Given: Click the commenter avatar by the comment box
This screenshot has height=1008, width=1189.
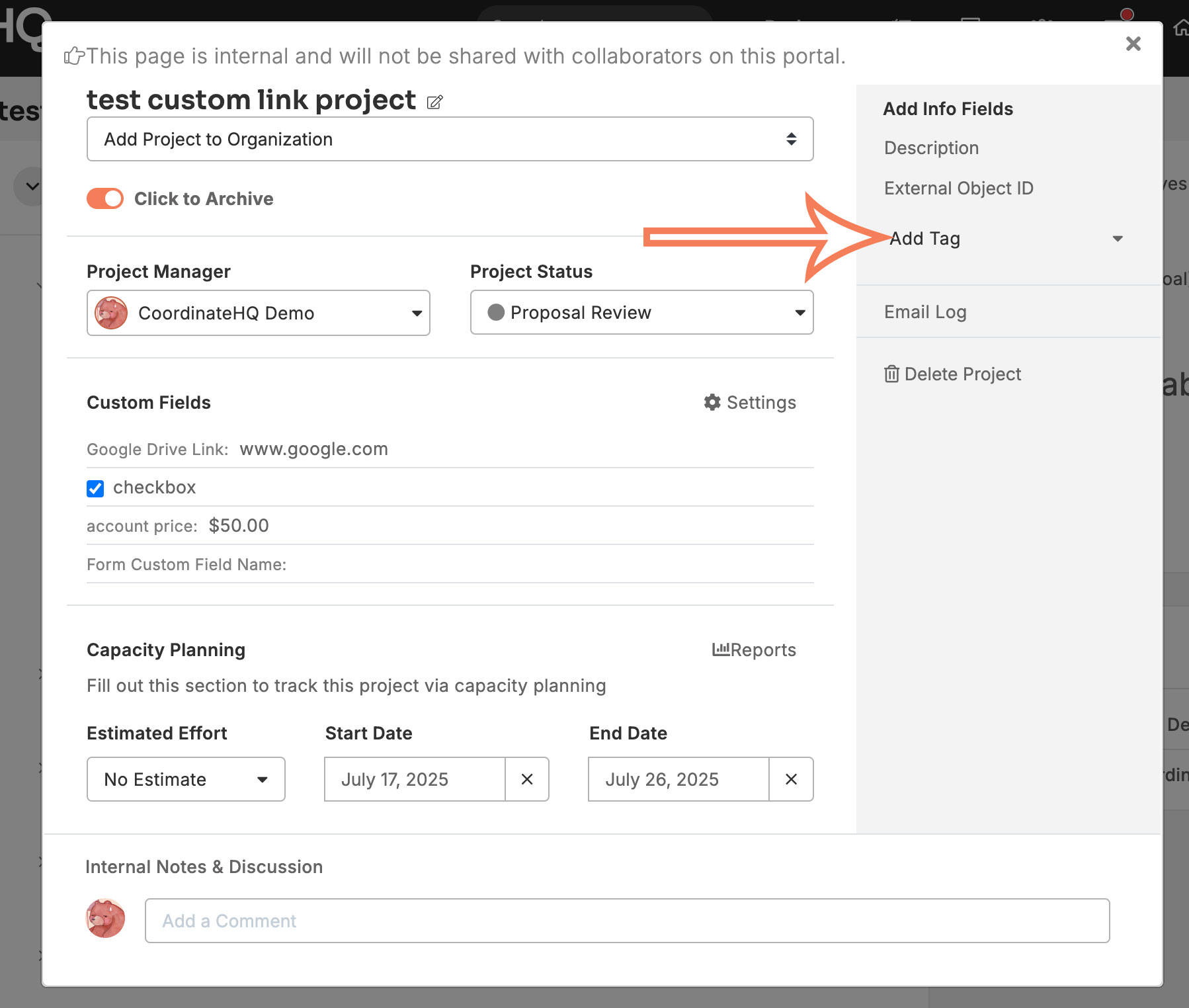Looking at the screenshot, I should 105,918.
